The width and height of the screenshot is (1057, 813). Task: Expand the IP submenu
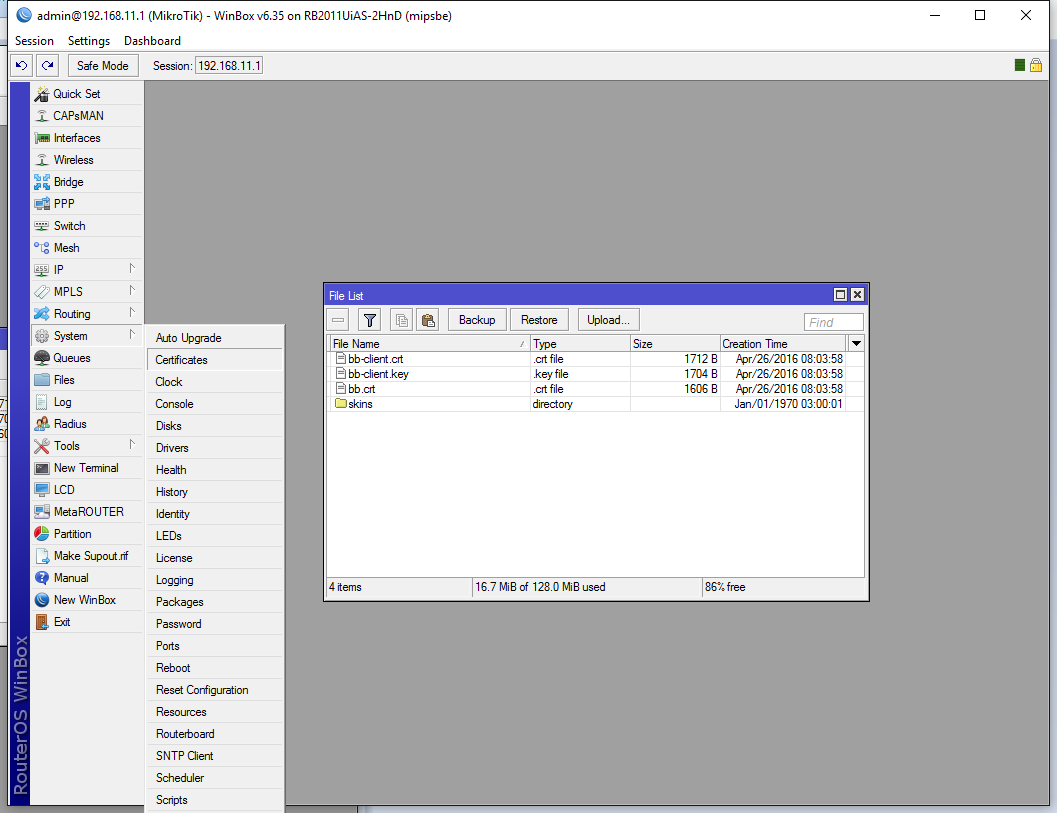point(88,270)
